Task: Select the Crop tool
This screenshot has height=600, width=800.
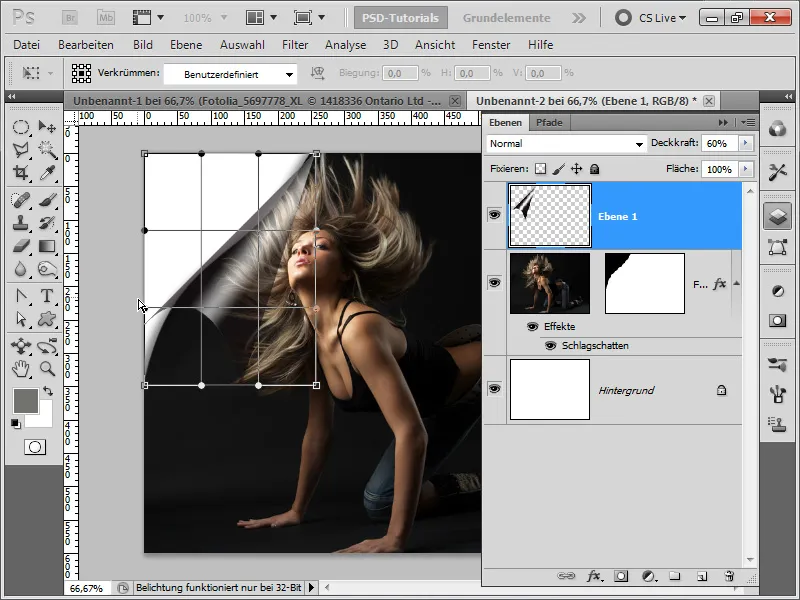Action: click(x=21, y=172)
